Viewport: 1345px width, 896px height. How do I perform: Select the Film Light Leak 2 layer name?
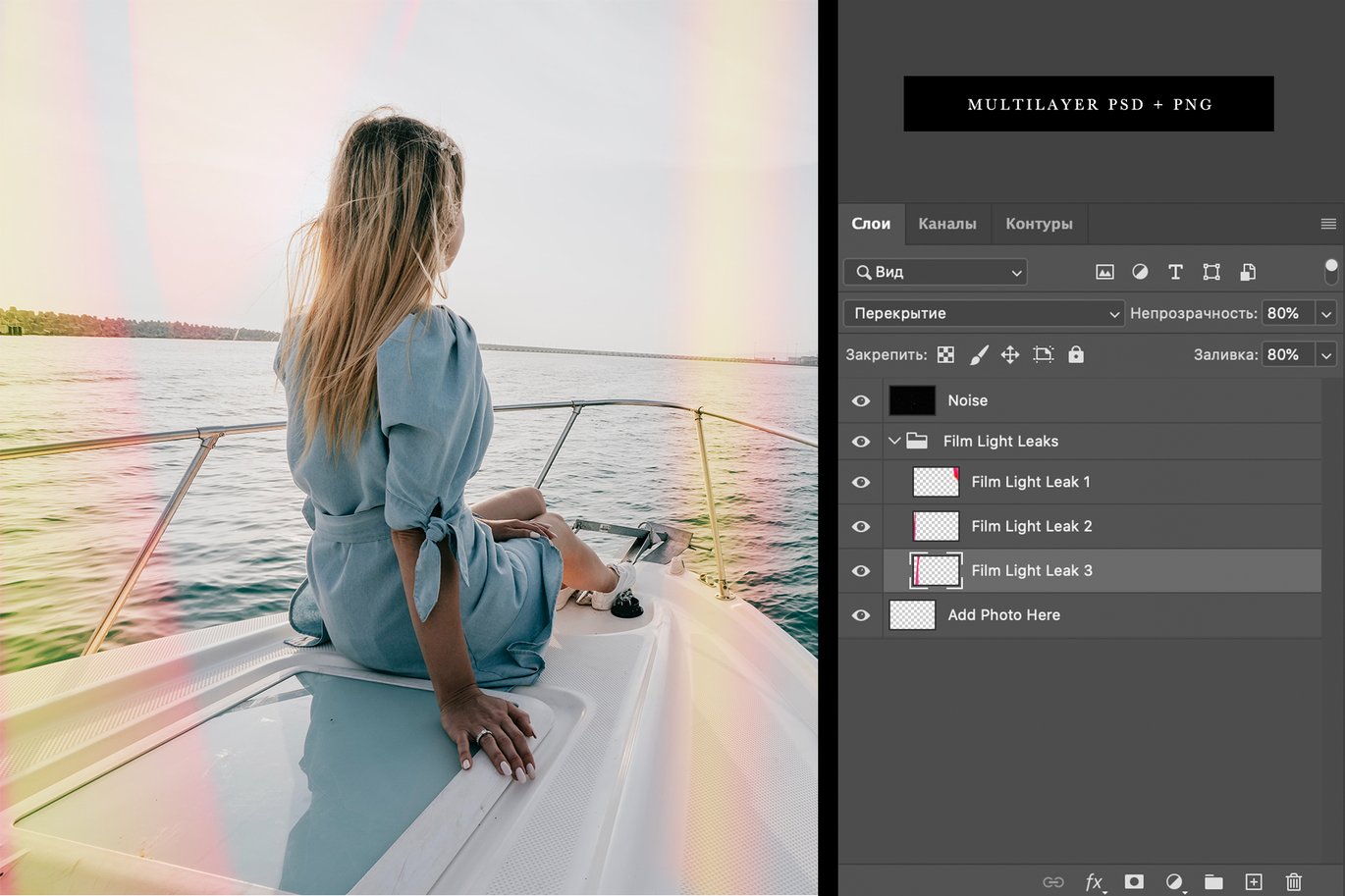pos(1032,526)
